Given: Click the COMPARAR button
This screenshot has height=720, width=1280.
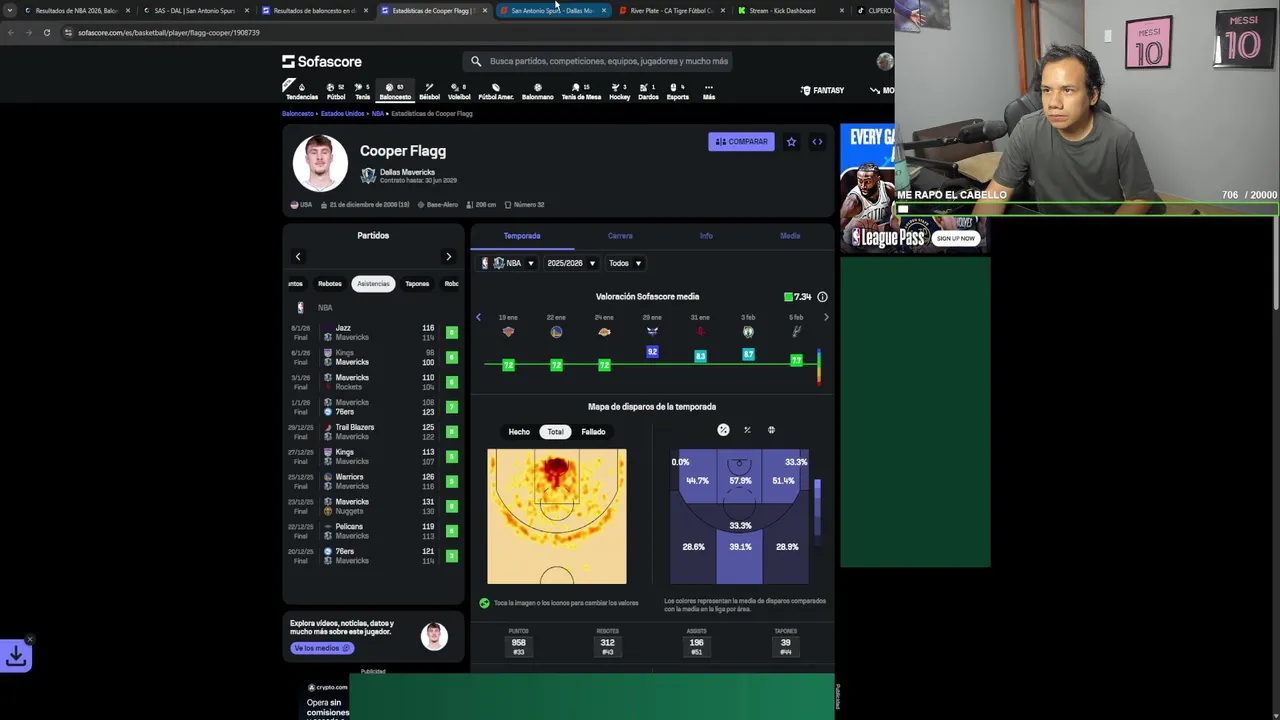Looking at the screenshot, I should point(741,142).
